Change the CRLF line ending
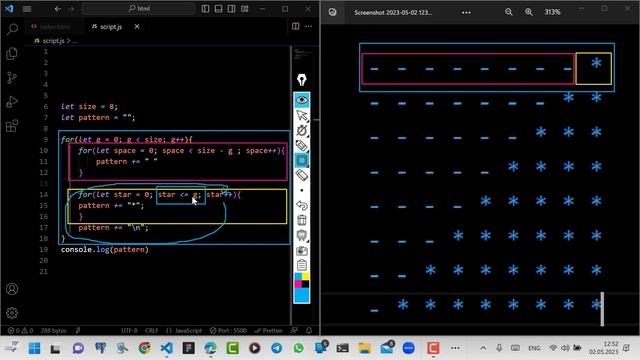The height and width of the screenshot is (360, 640). [x=151, y=331]
